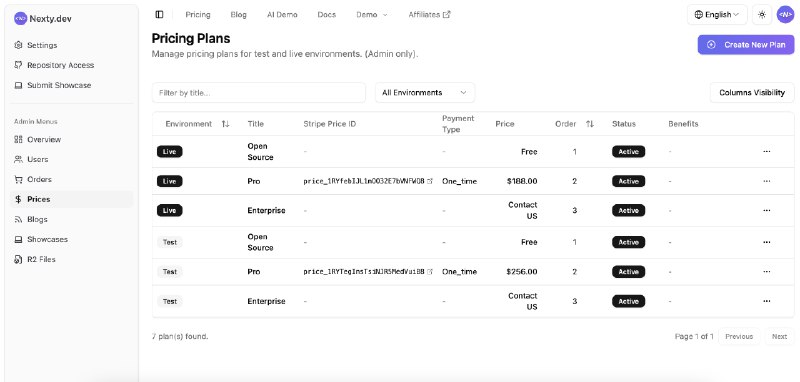Open row actions for Live Enterprise plan

766,210
